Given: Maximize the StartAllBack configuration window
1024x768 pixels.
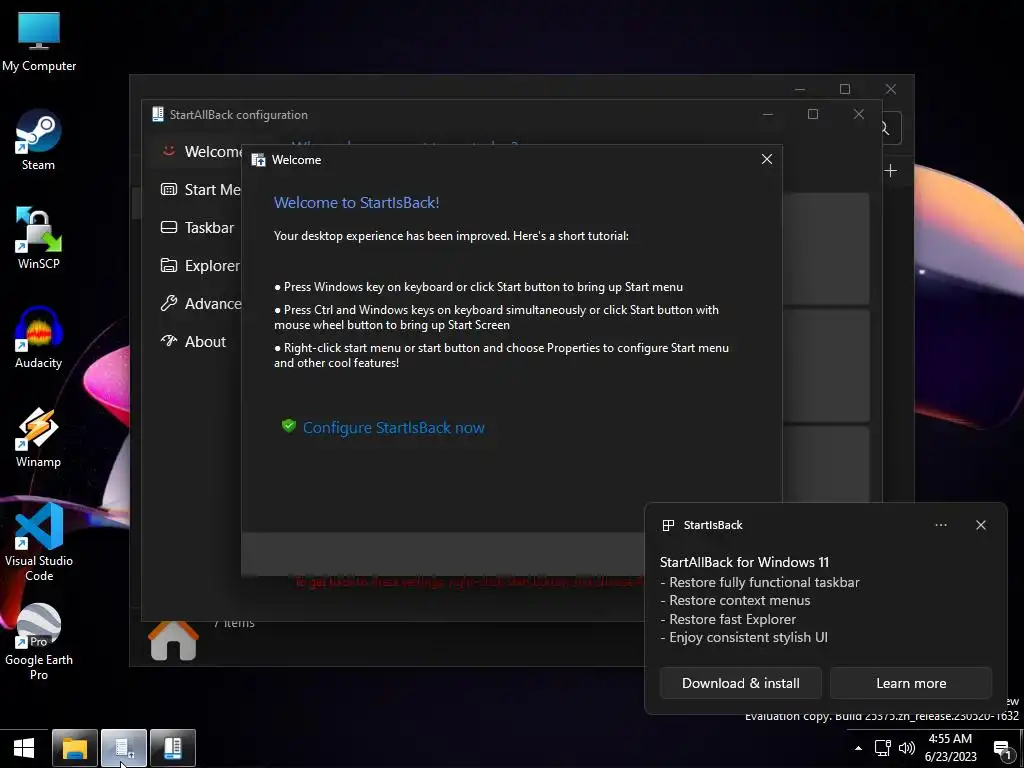Looking at the screenshot, I should coord(813,114).
